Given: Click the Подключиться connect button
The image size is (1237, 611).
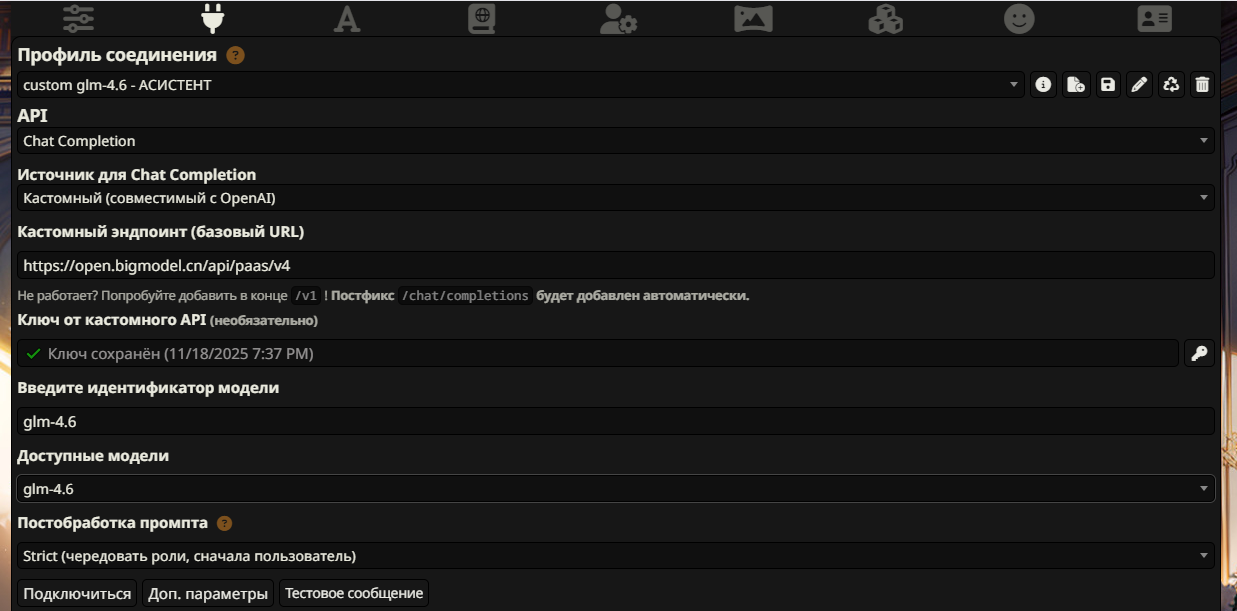Looking at the screenshot, I should [78, 593].
